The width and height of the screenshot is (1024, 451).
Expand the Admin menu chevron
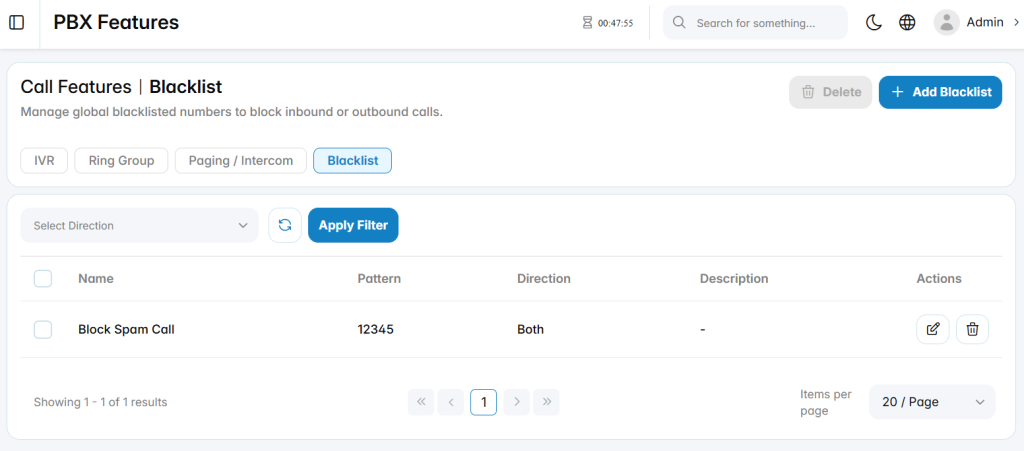click(1016, 22)
